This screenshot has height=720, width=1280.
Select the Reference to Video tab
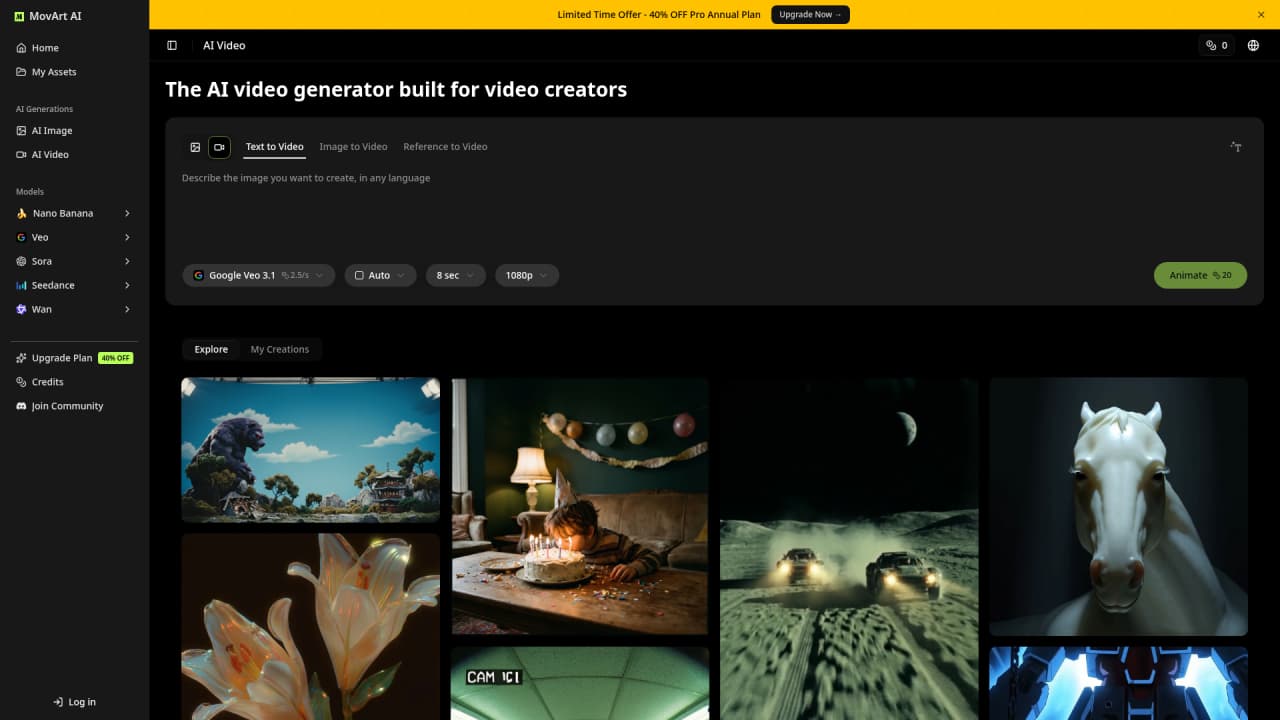[445, 147]
